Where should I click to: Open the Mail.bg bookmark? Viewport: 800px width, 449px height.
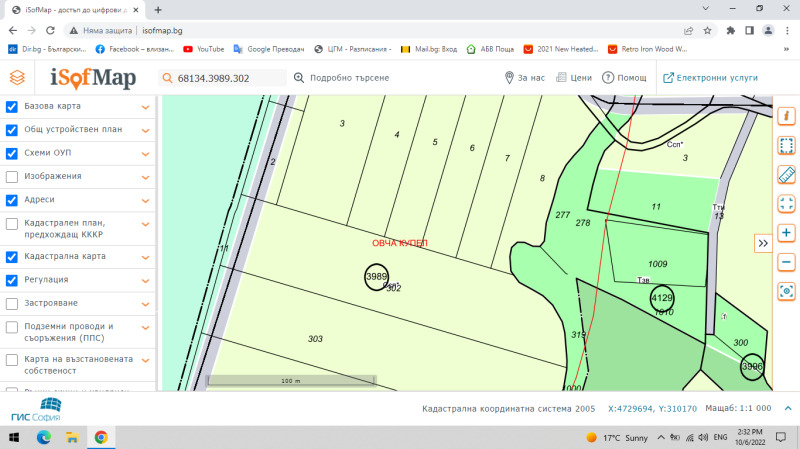coord(429,49)
